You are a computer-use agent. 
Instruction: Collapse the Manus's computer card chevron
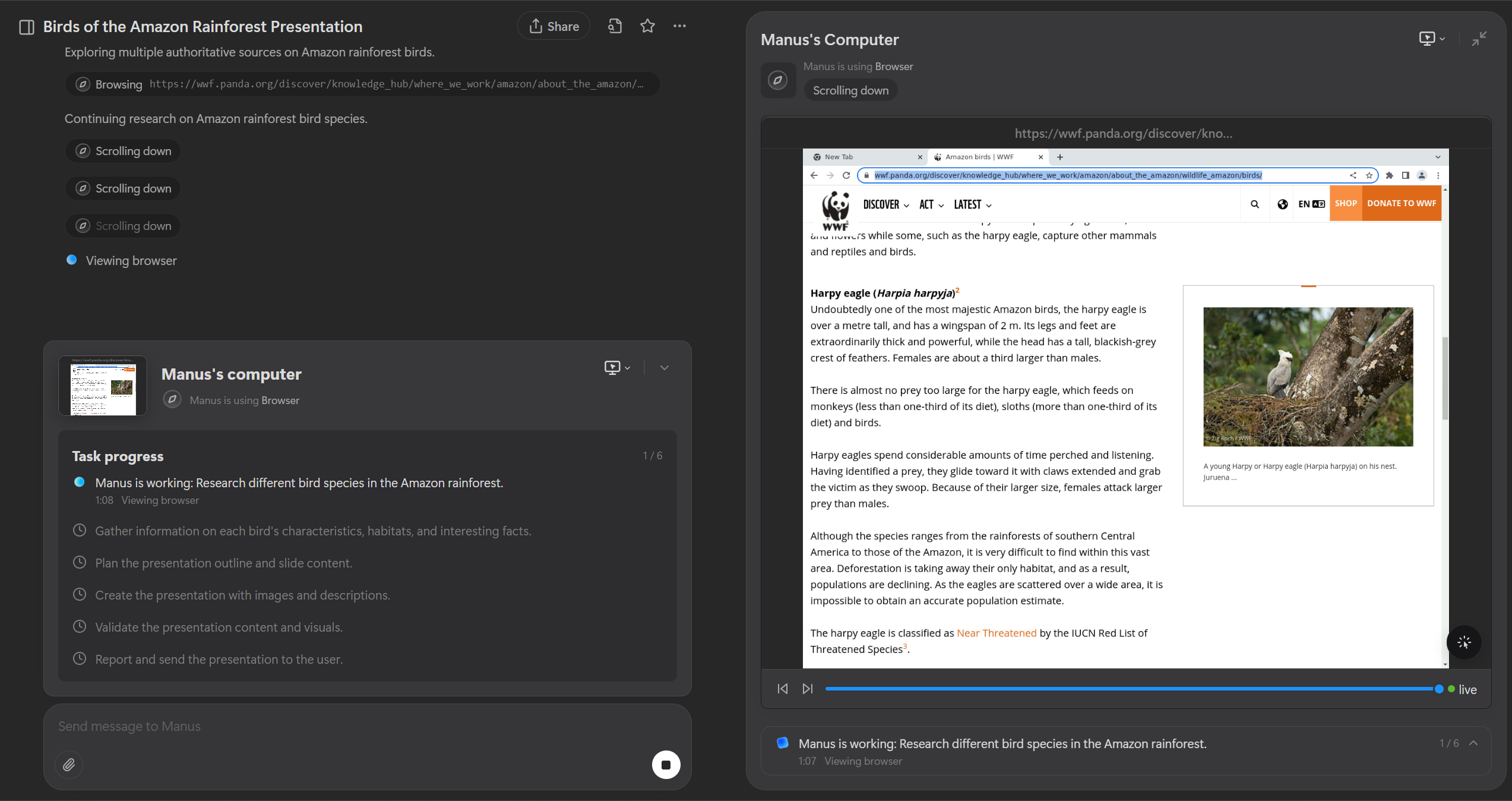click(665, 368)
